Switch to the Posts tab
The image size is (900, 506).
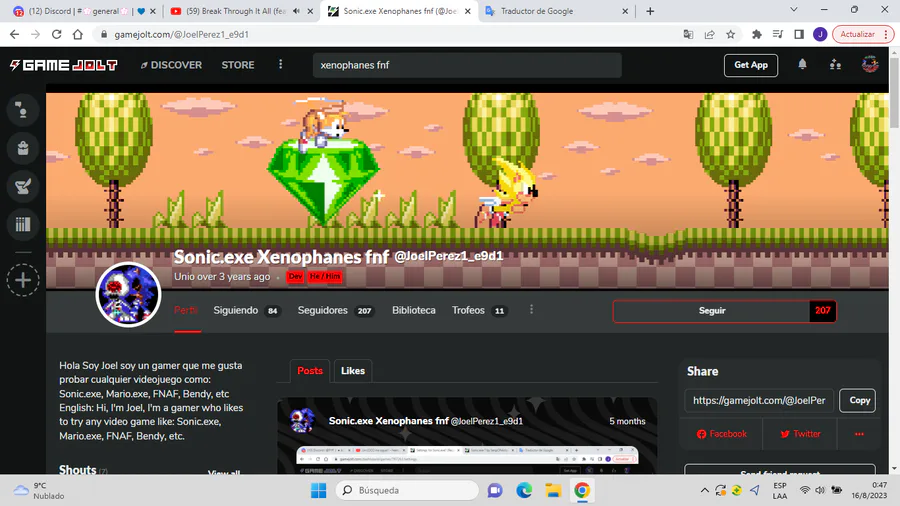[310, 371]
